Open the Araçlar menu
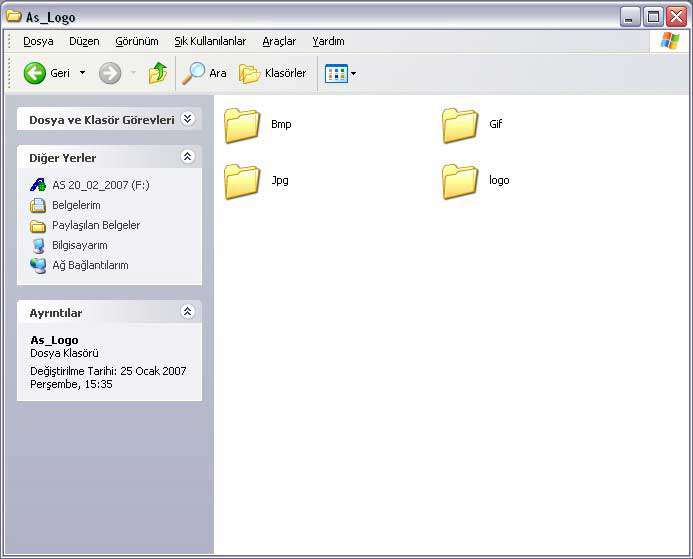Image resolution: width=693 pixels, height=559 pixels. 279,41
